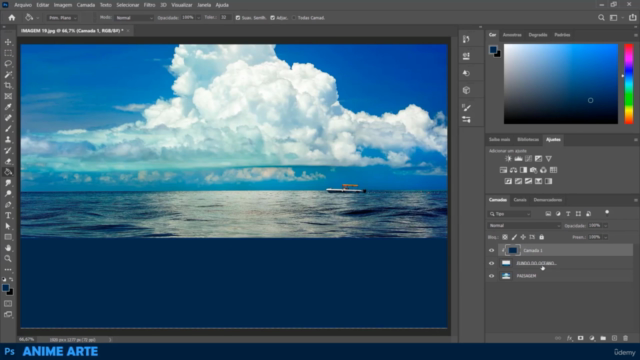Select the Lasso tool
Viewport: 640px width, 360px height.
(x=8, y=64)
